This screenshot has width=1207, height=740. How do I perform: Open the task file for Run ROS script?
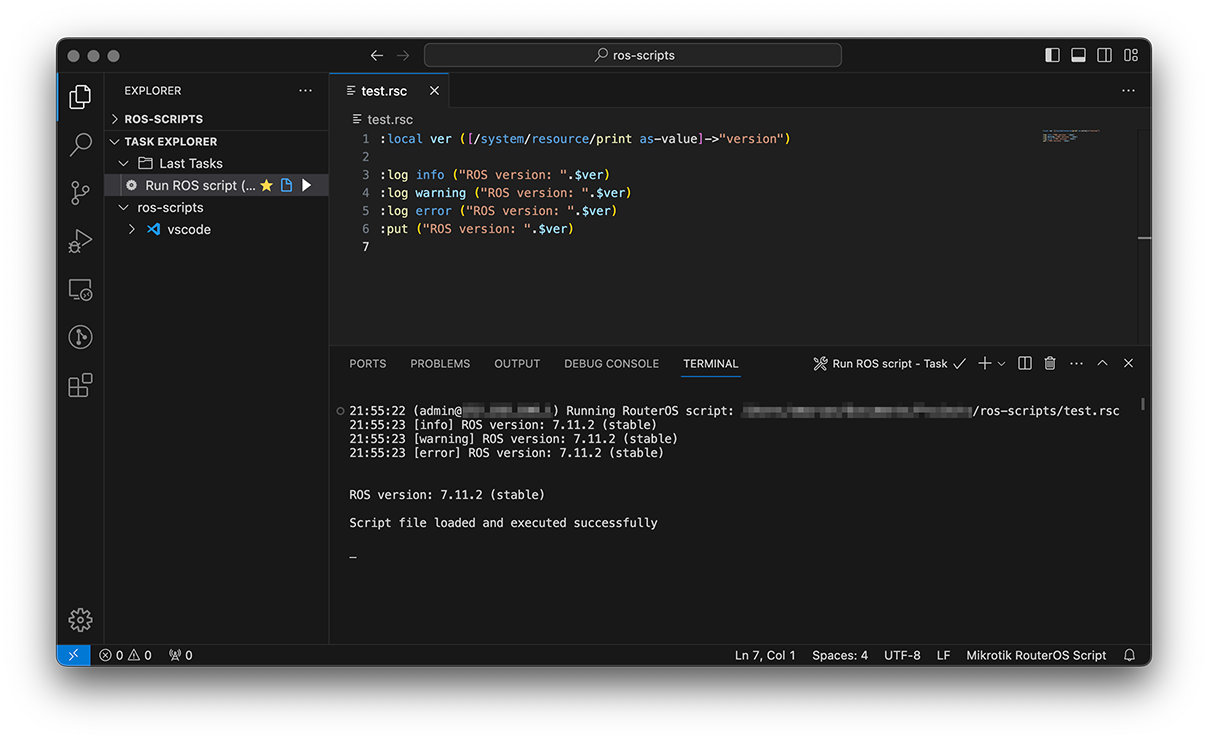coord(286,185)
